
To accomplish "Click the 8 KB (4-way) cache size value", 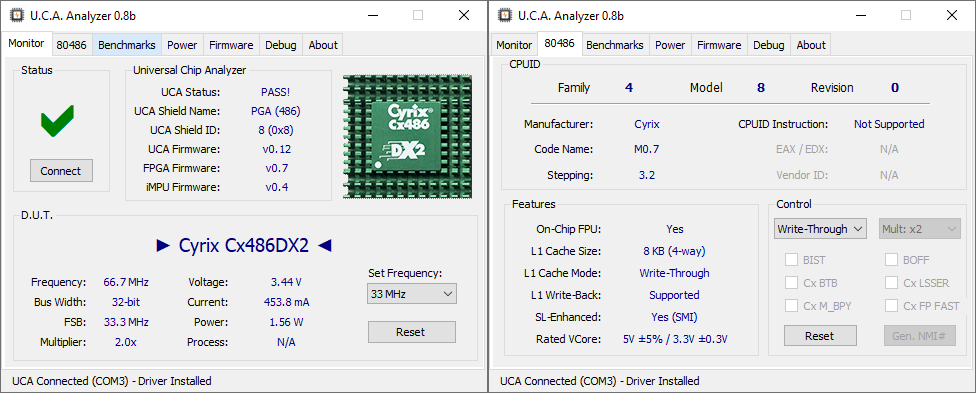I will pos(674,251).
